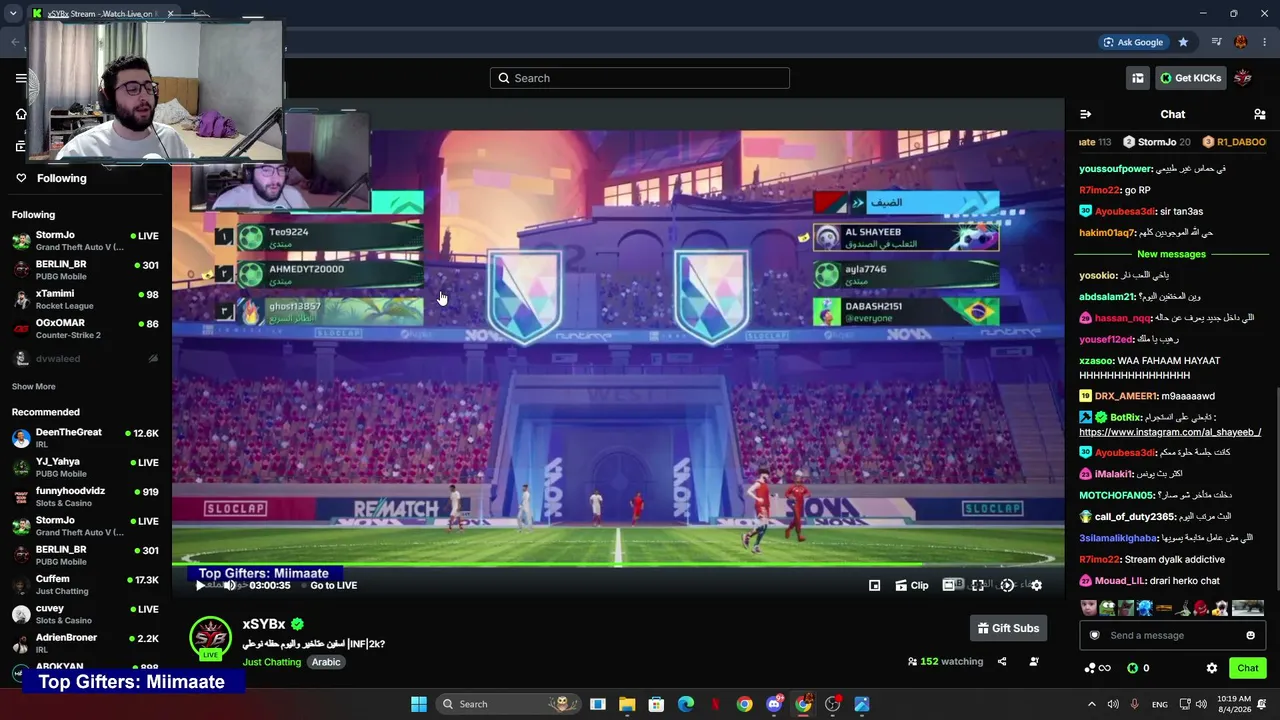Image resolution: width=1280 pixels, height=720 pixels.
Task: Click the Following heart icon
Action: [x=21, y=178]
